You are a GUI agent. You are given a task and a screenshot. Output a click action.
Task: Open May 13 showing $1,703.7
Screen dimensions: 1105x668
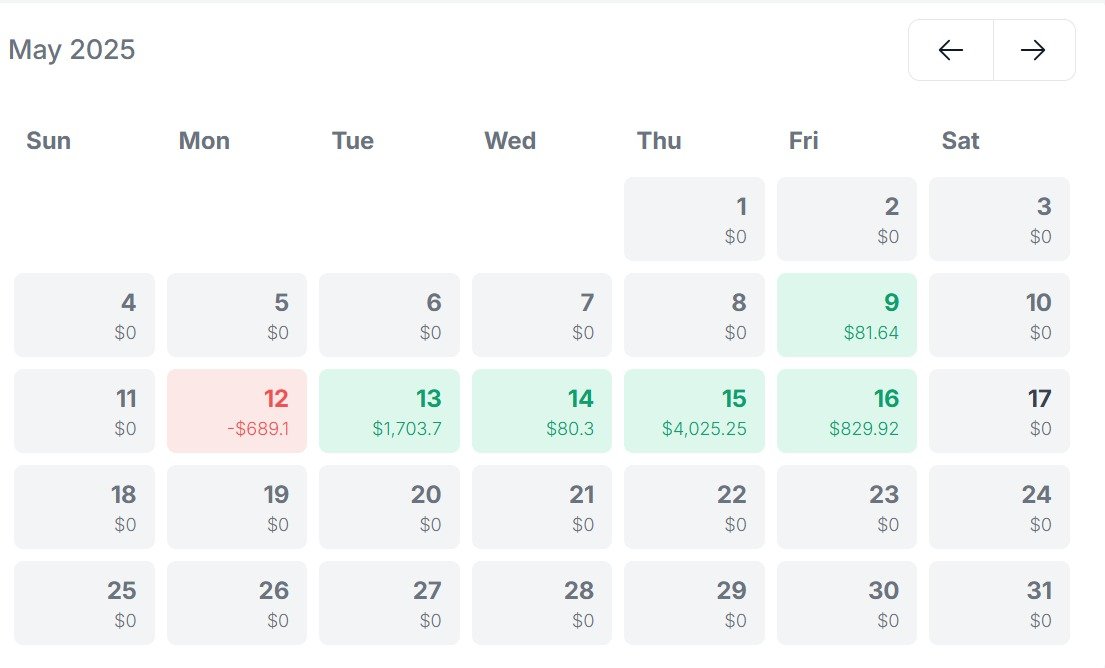click(389, 411)
